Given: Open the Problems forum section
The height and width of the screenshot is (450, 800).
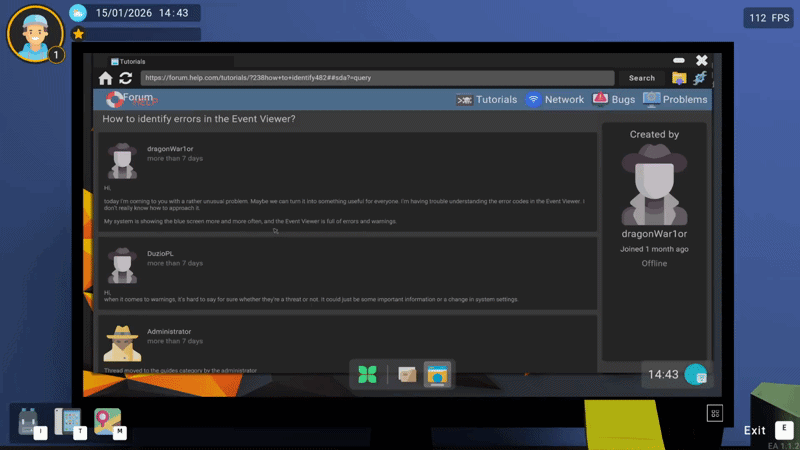Looking at the screenshot, I should [675, 100].
